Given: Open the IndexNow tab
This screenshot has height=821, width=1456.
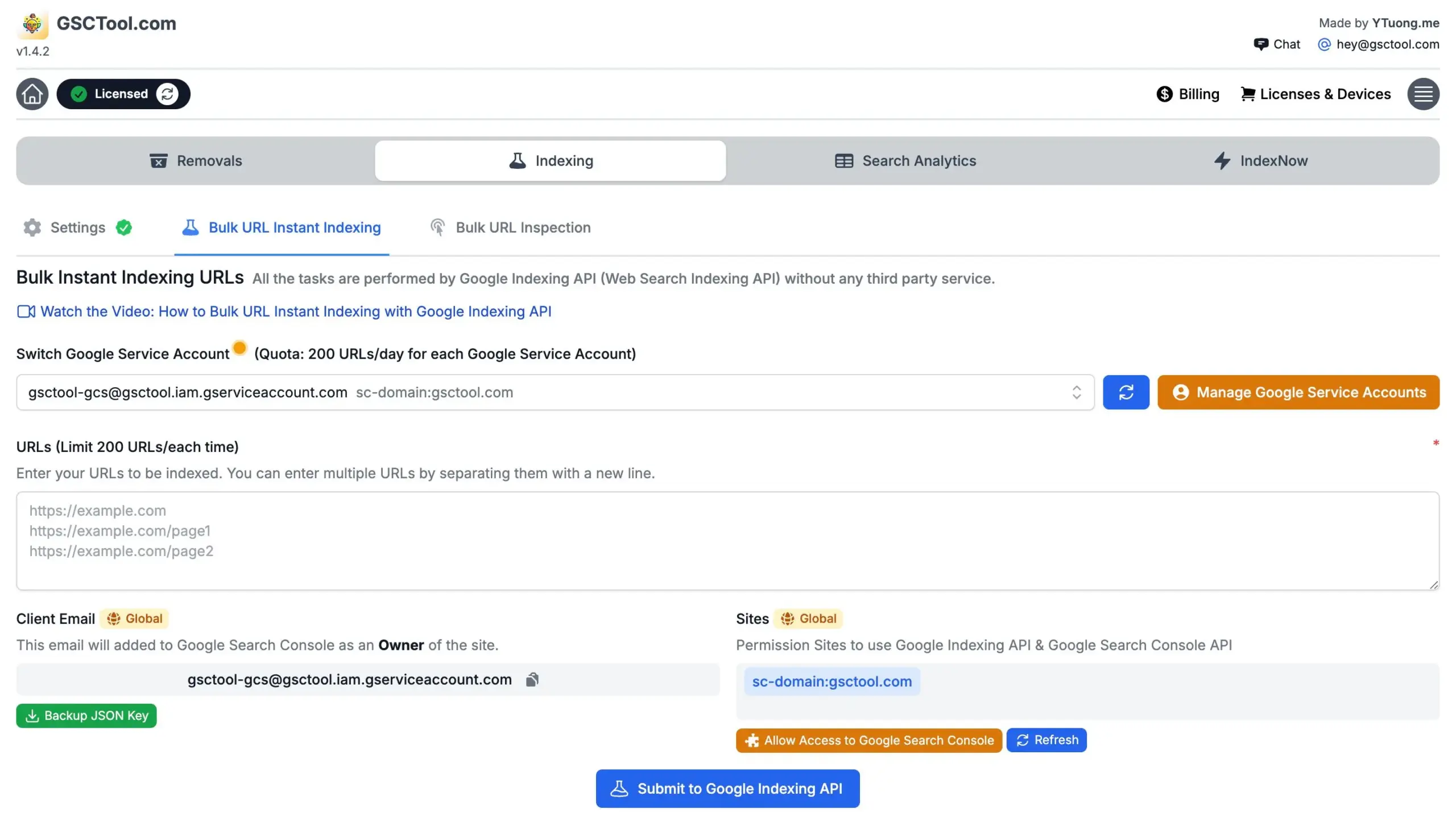Looking at the screenshot, I should point(1260,161).
